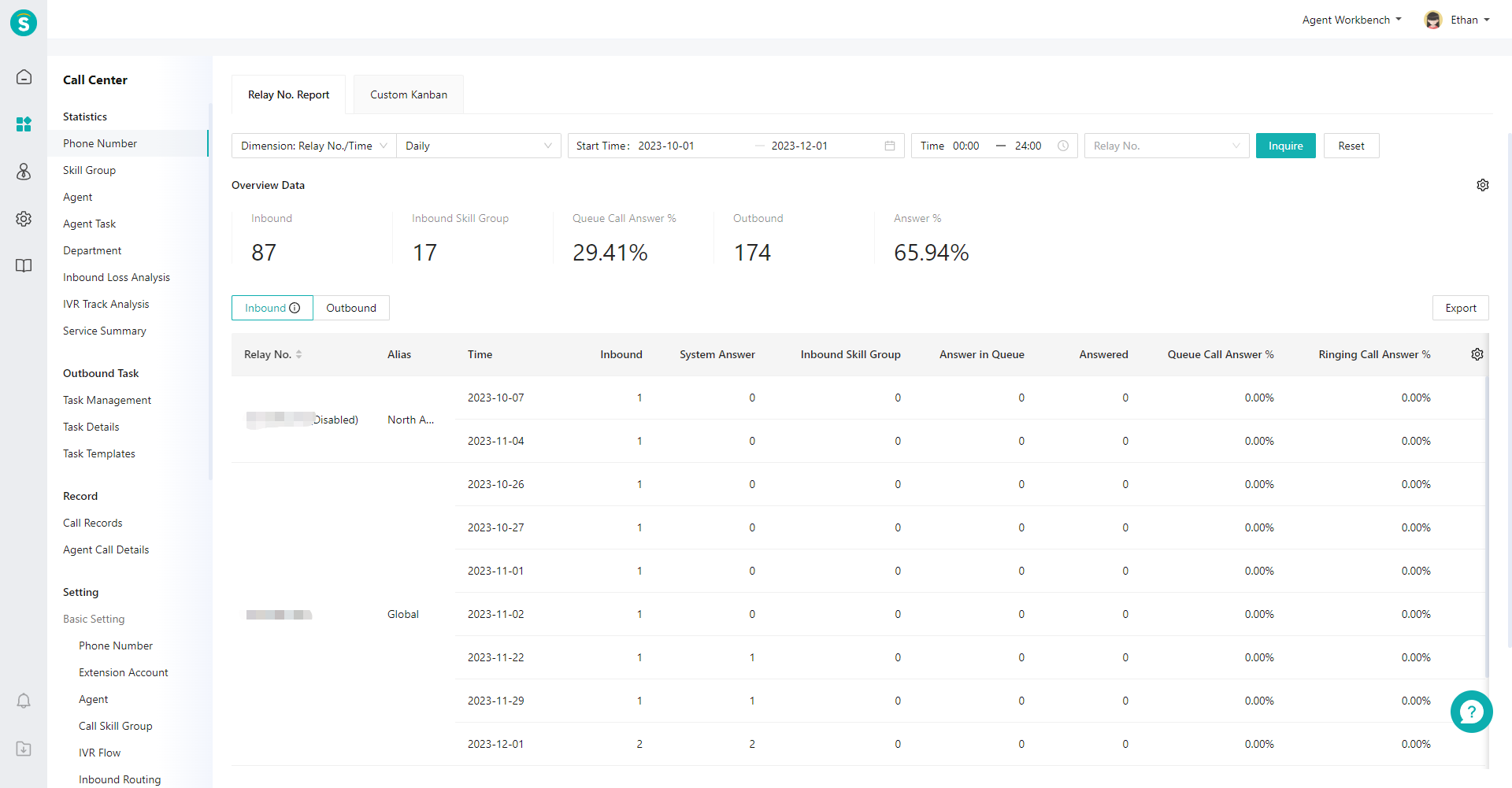Image resolution: width=1512 pixels, height=788 pixels.
Task: Switch to Relay No. Report tab
Action: coord(288,94)
